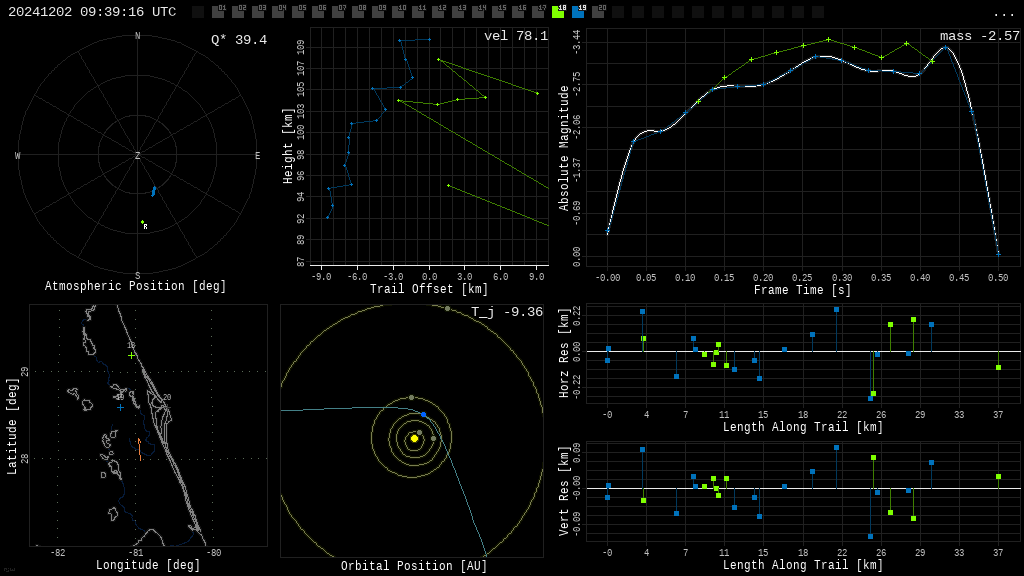Click the 'T_j -9.36' label
The image size is (1024, 576).
click(507, 312)
